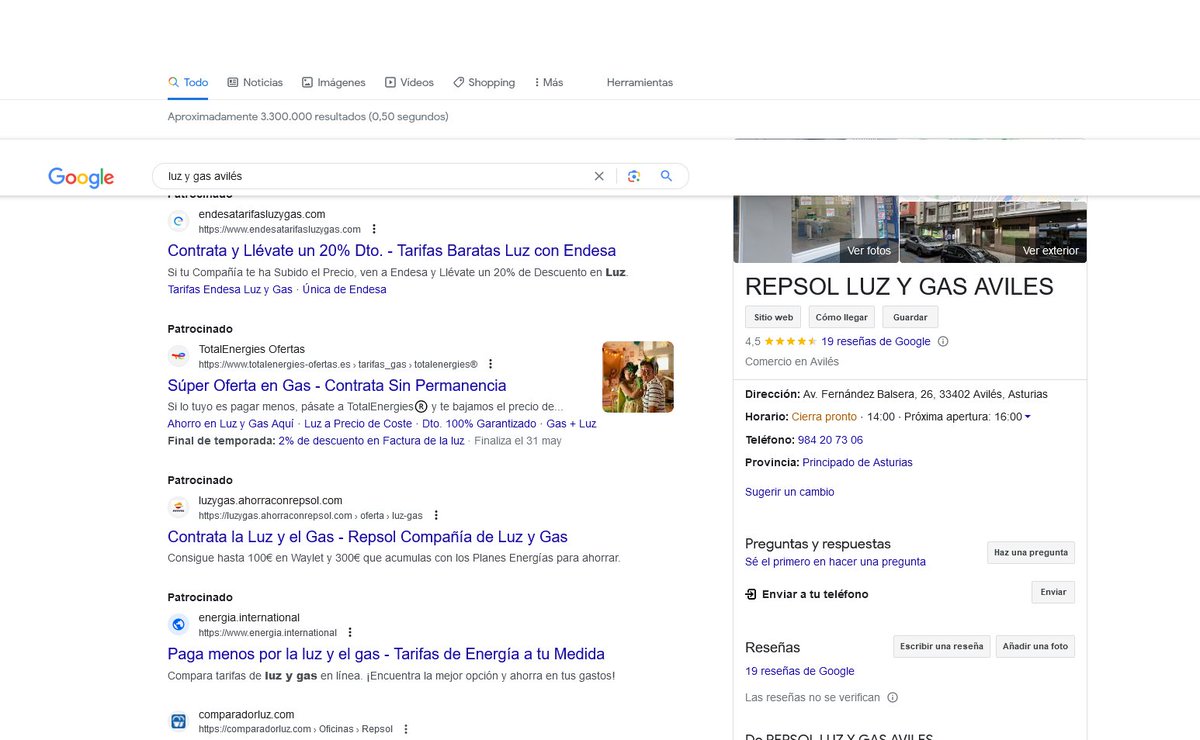Open 'Contrata y Llévate un 20% Dto.' Endesa ad

[392, 251]
